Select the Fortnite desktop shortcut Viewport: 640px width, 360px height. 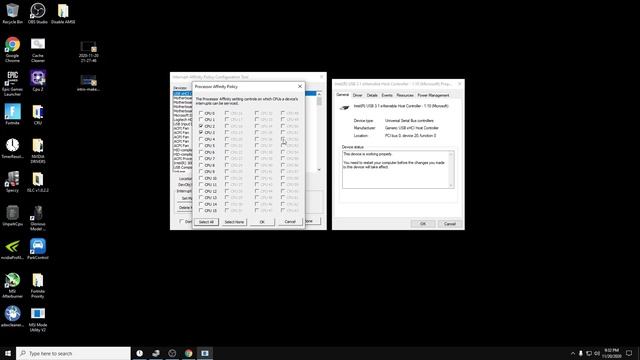(x=12, y=114)
